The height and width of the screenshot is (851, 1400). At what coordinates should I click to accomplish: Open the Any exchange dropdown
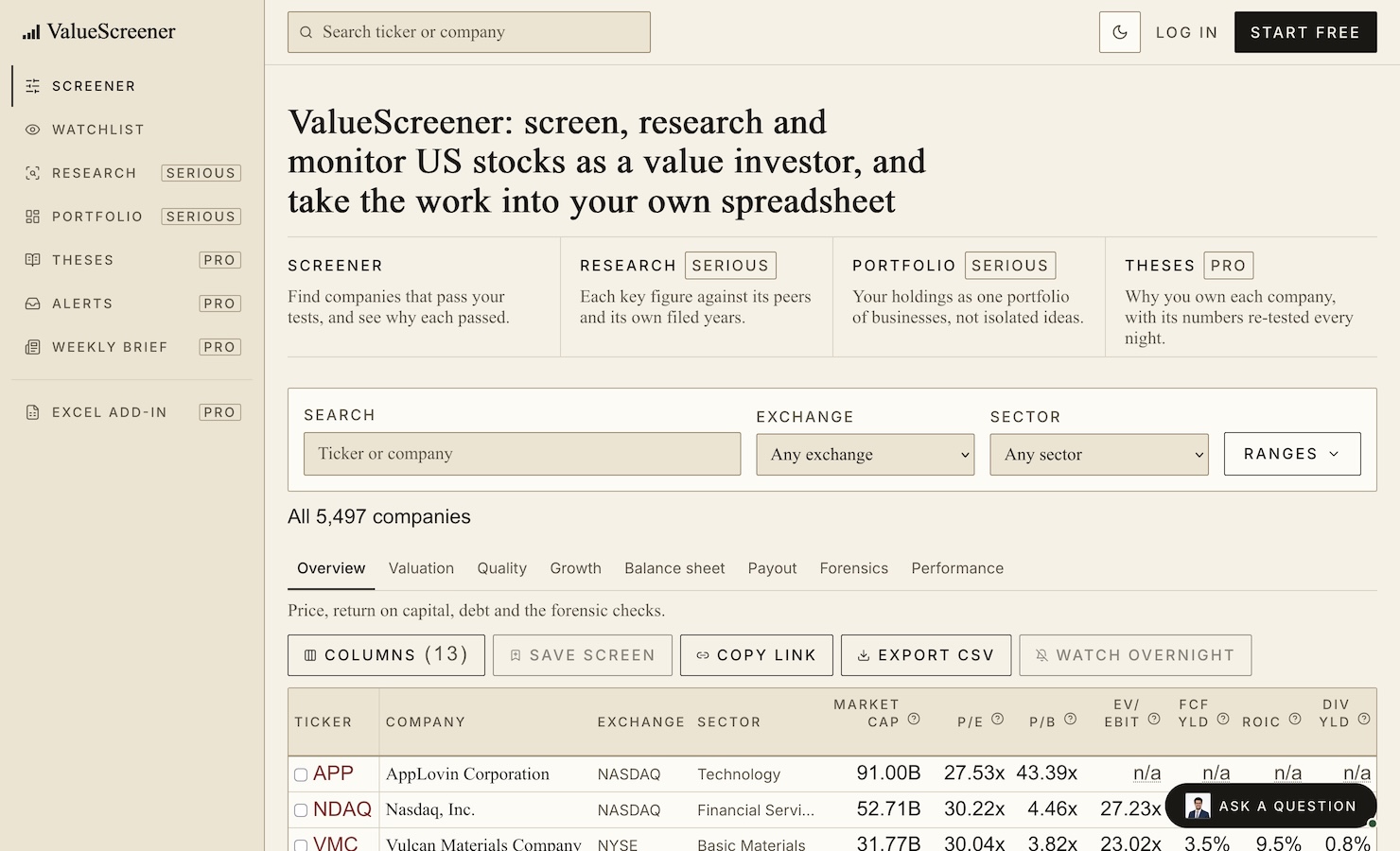coord(866,454)
